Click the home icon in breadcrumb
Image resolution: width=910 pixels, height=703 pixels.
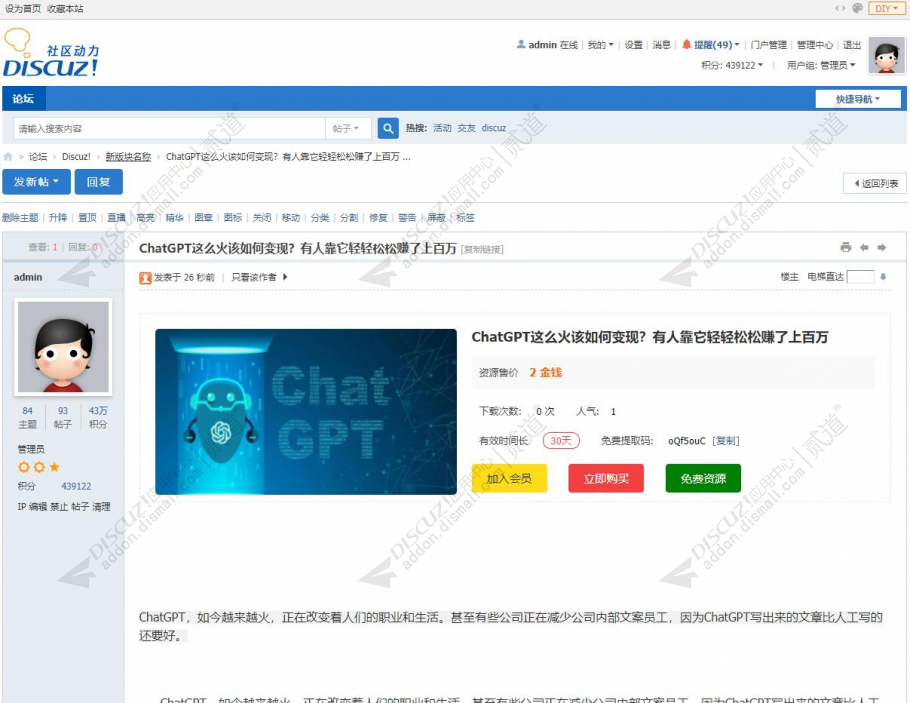point(8,157)
